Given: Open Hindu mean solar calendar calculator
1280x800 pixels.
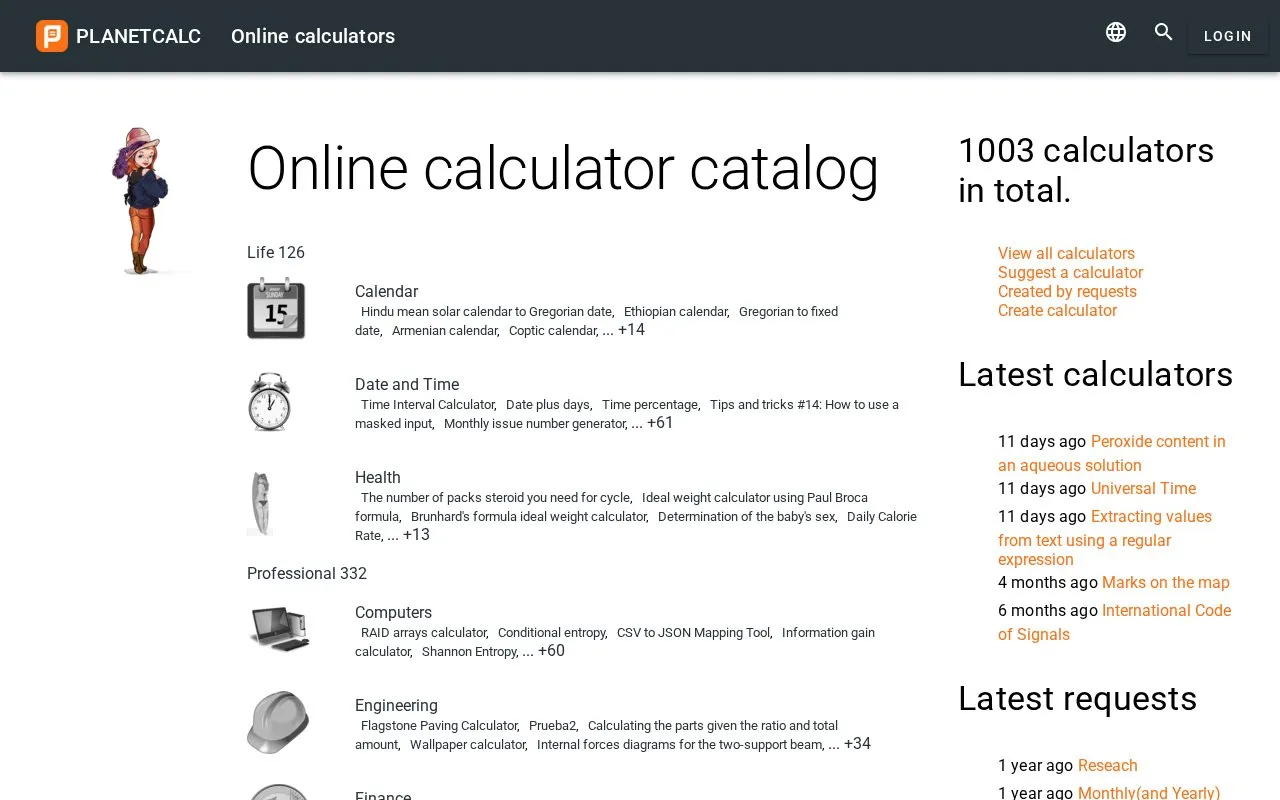Looking at the screenshot, I should 486,312.
